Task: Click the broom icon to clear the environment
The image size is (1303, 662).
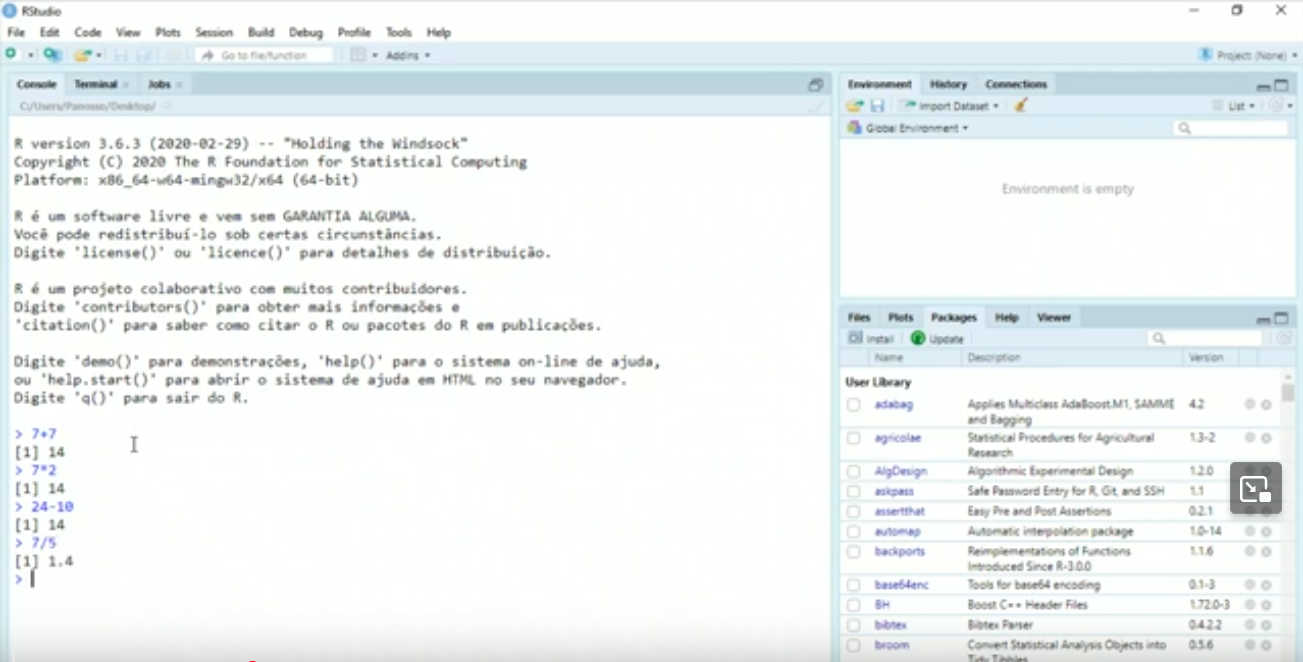Action: click(x=1021, y=106)
